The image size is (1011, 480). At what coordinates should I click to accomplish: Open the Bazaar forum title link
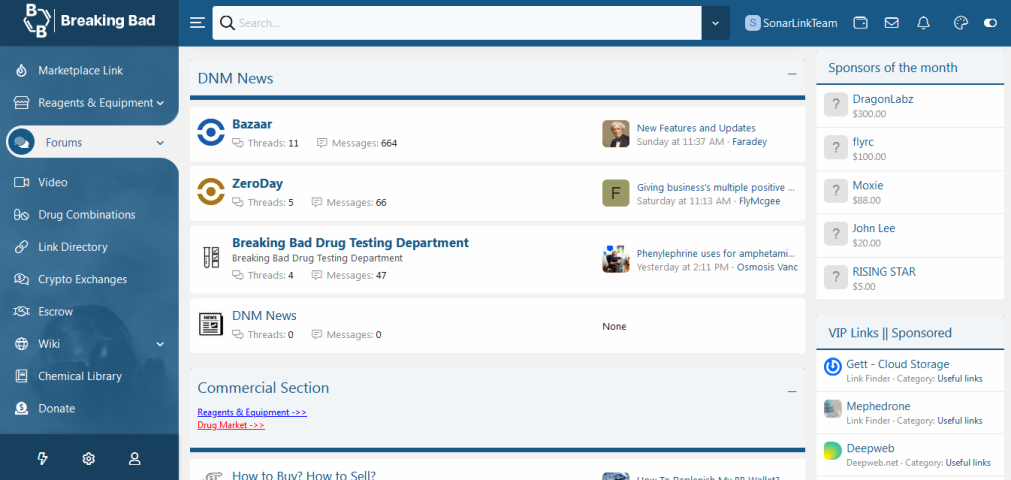(252, 125)
